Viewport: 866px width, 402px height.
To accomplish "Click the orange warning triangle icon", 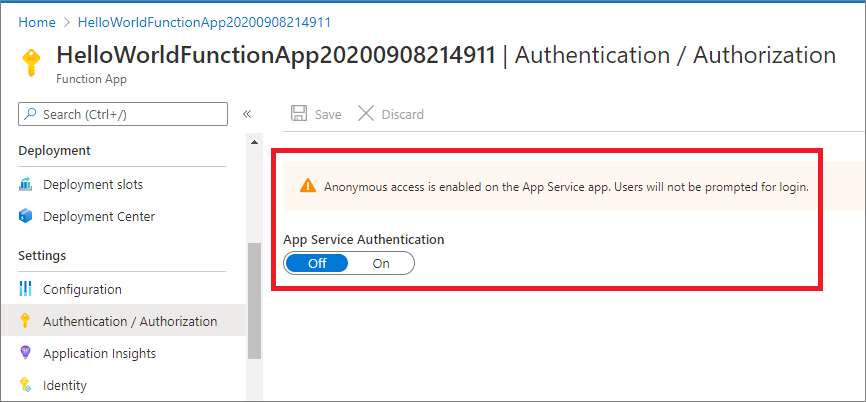I will (x=308, y=186).
